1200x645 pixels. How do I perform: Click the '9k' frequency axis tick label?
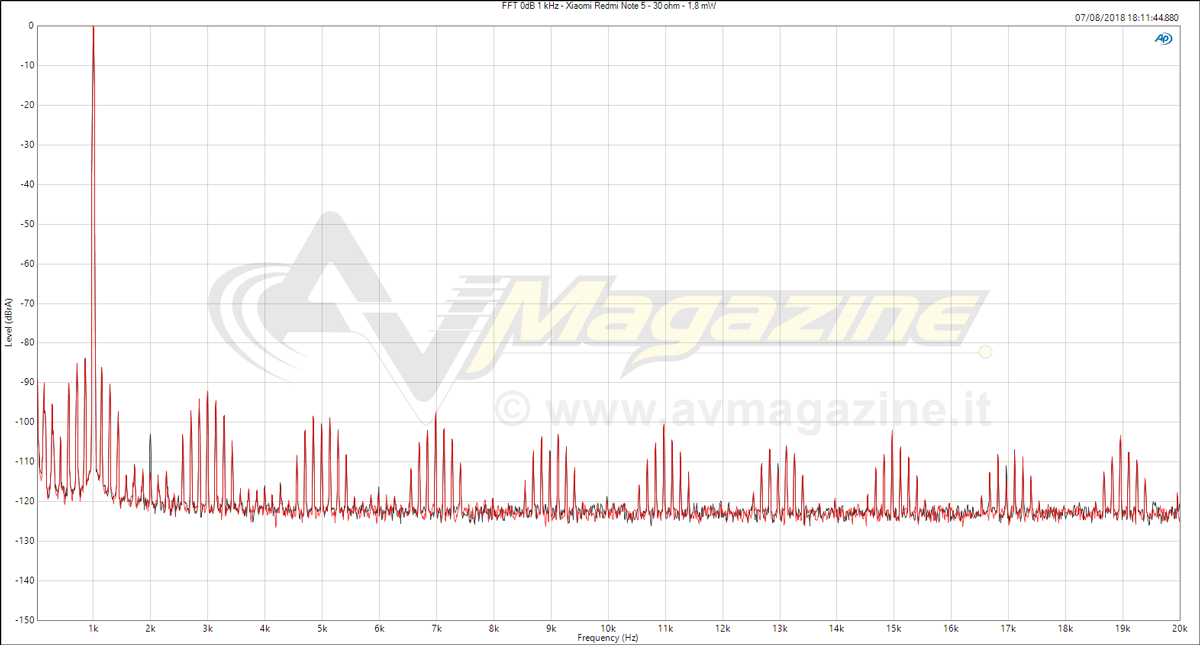pos(551,629)
